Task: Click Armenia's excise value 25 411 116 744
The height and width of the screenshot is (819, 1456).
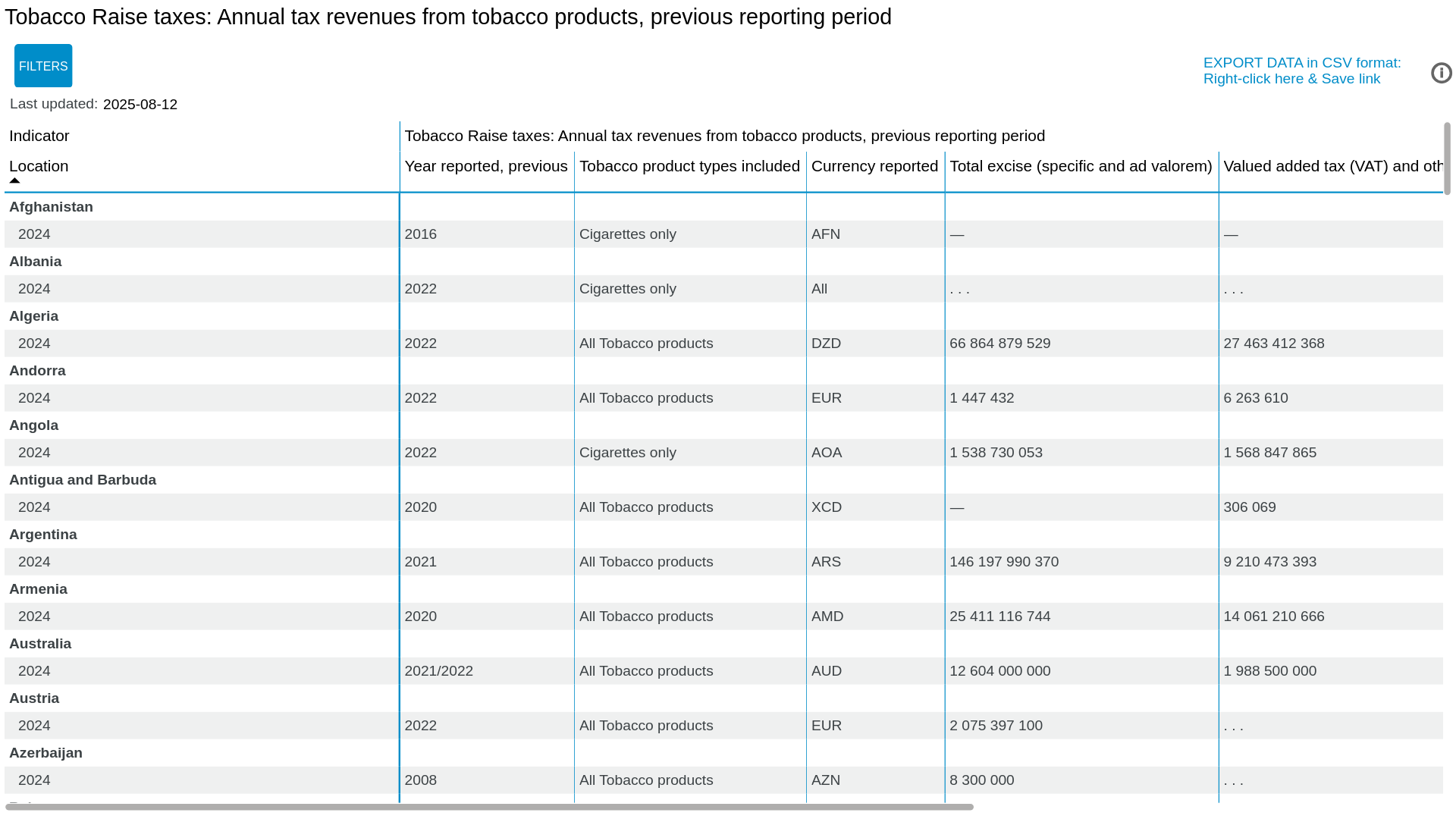Action: point(1000,617)
